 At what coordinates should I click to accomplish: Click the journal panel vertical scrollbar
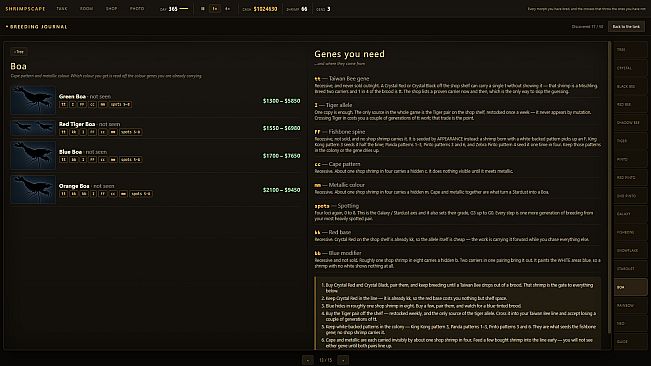pos(609,187)
